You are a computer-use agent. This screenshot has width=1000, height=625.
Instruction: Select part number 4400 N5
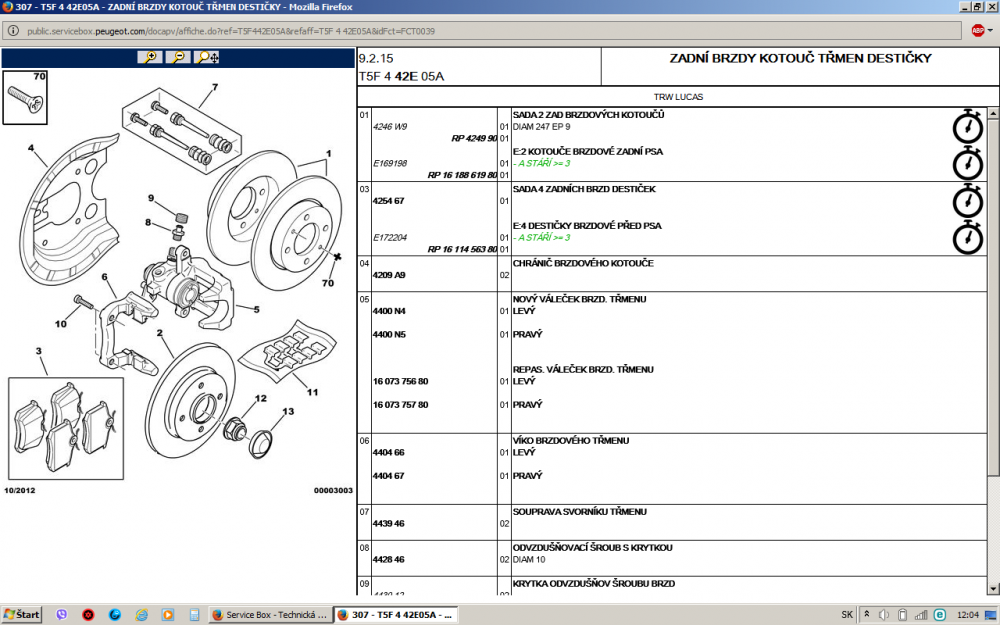tap(389, 334)
